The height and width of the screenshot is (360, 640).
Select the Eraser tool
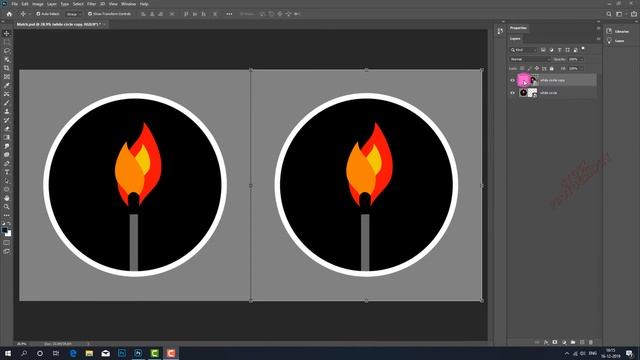click(7, 129)
